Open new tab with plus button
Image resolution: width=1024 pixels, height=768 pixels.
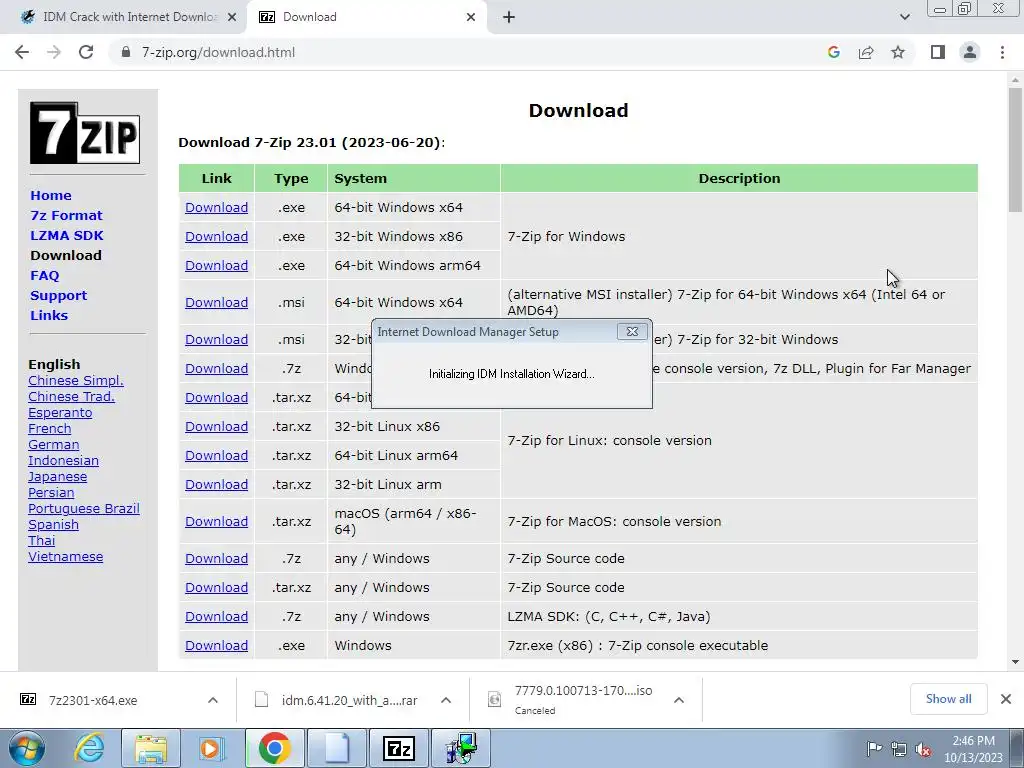[509, 17]
